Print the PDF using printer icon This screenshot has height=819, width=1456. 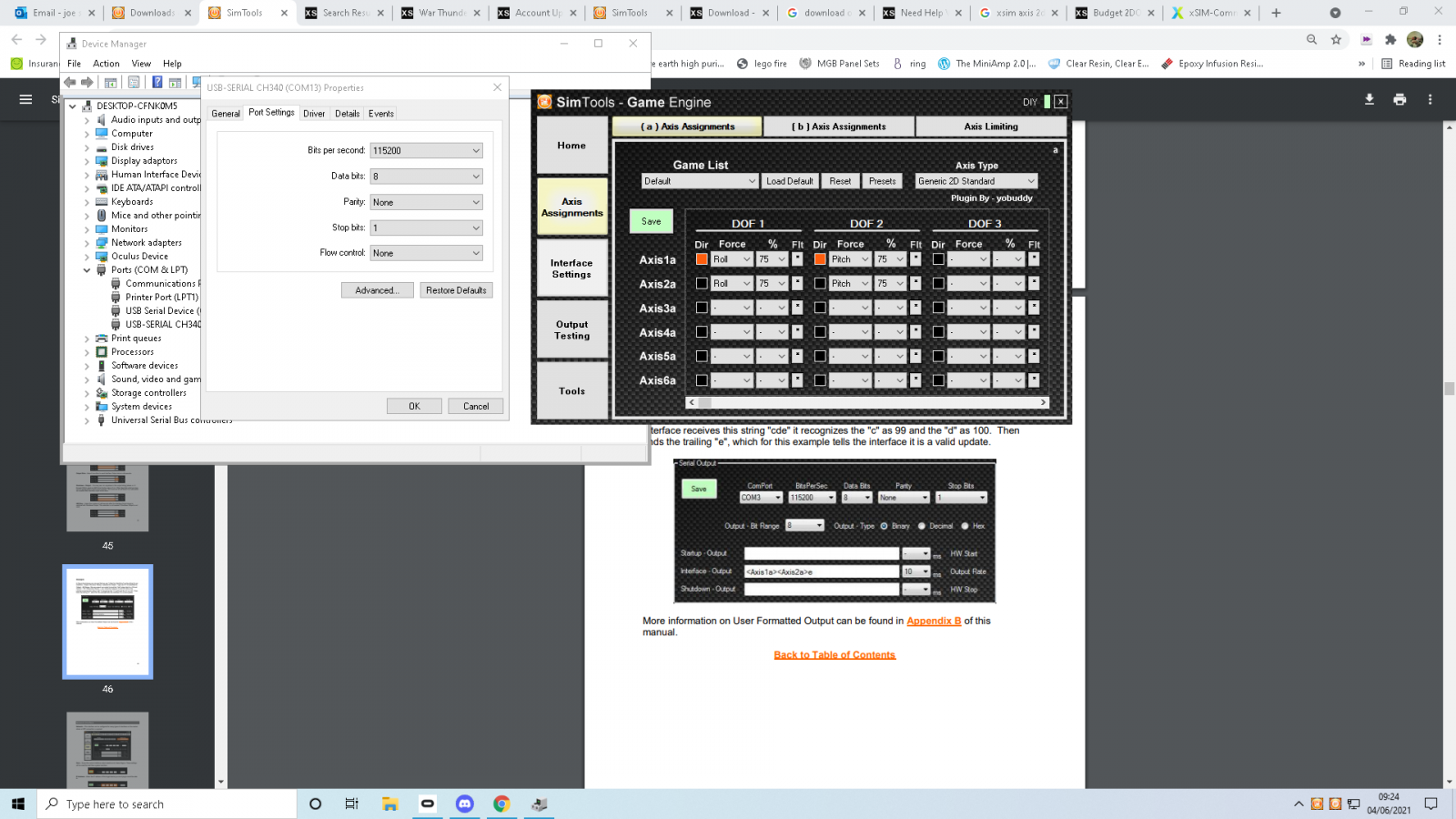(x=1400, y=99)
